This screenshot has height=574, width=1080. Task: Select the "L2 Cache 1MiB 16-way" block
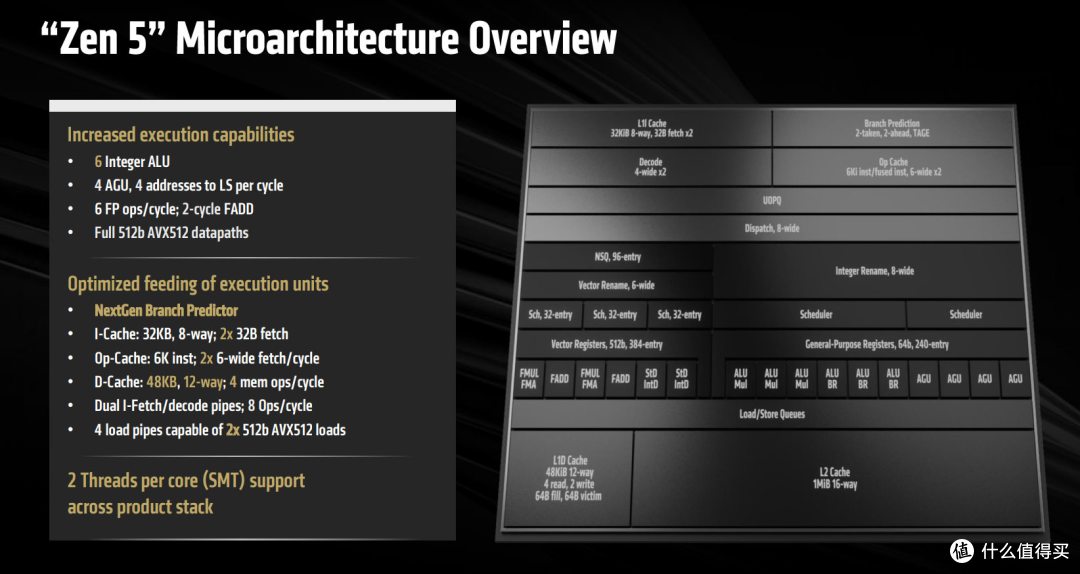[835, 478]
